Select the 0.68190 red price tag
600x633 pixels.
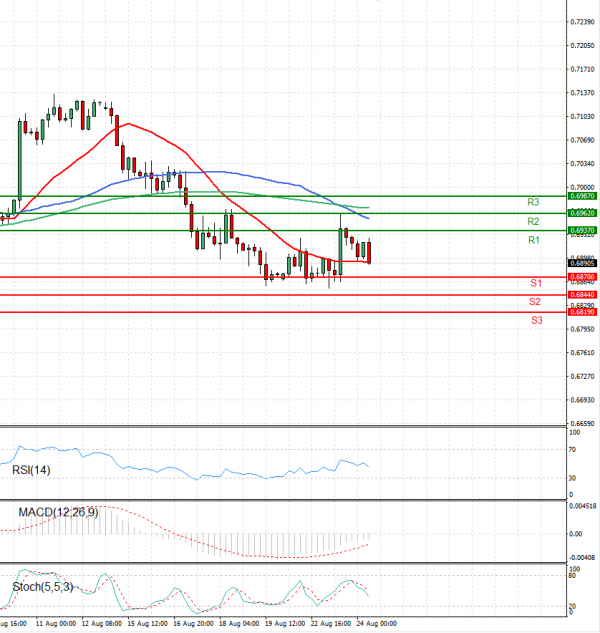pyautogui.click(x=582, y=312)
